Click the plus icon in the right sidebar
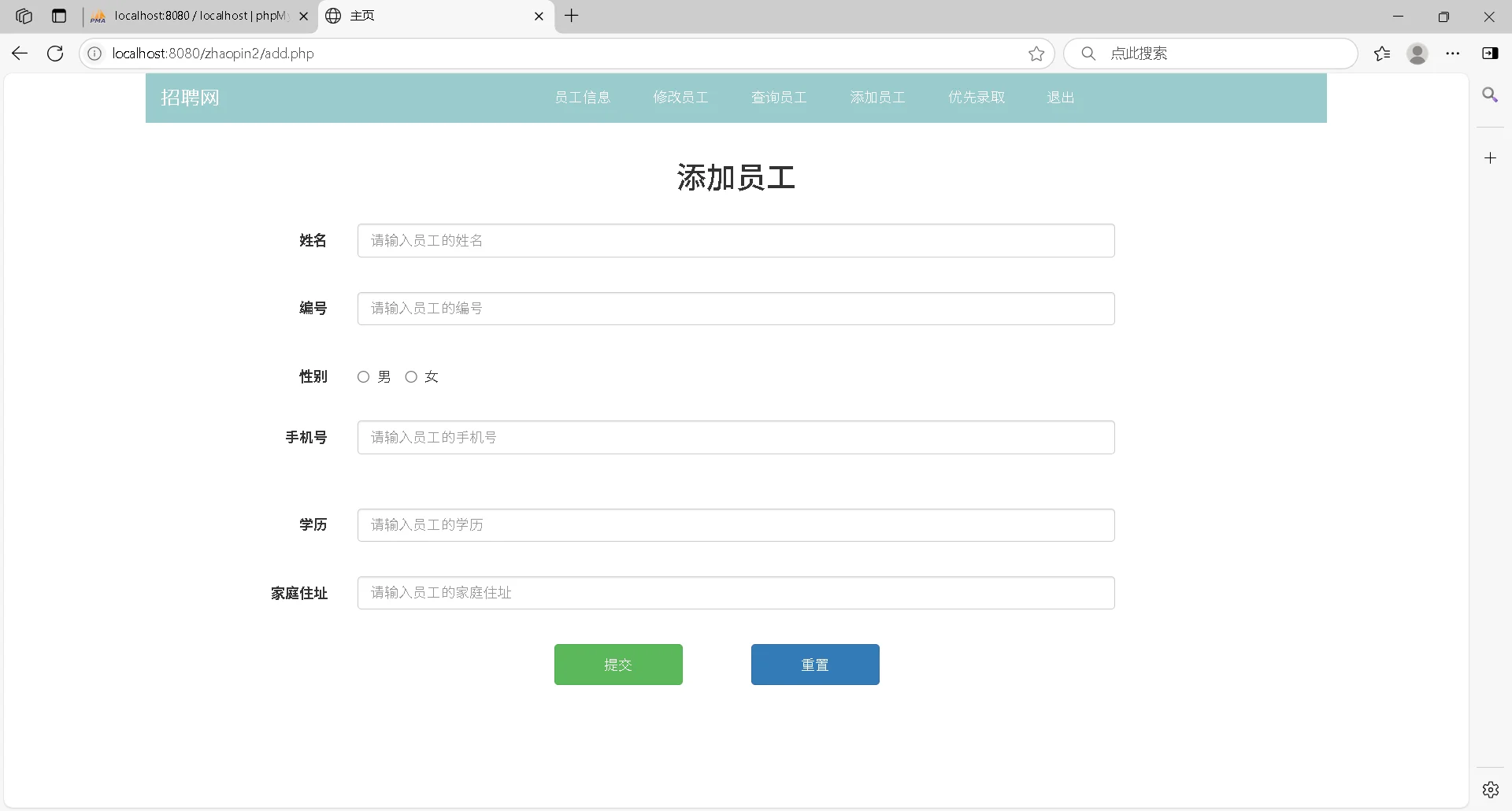The height and width of the screenshot is (811, 1512). 1491,157
